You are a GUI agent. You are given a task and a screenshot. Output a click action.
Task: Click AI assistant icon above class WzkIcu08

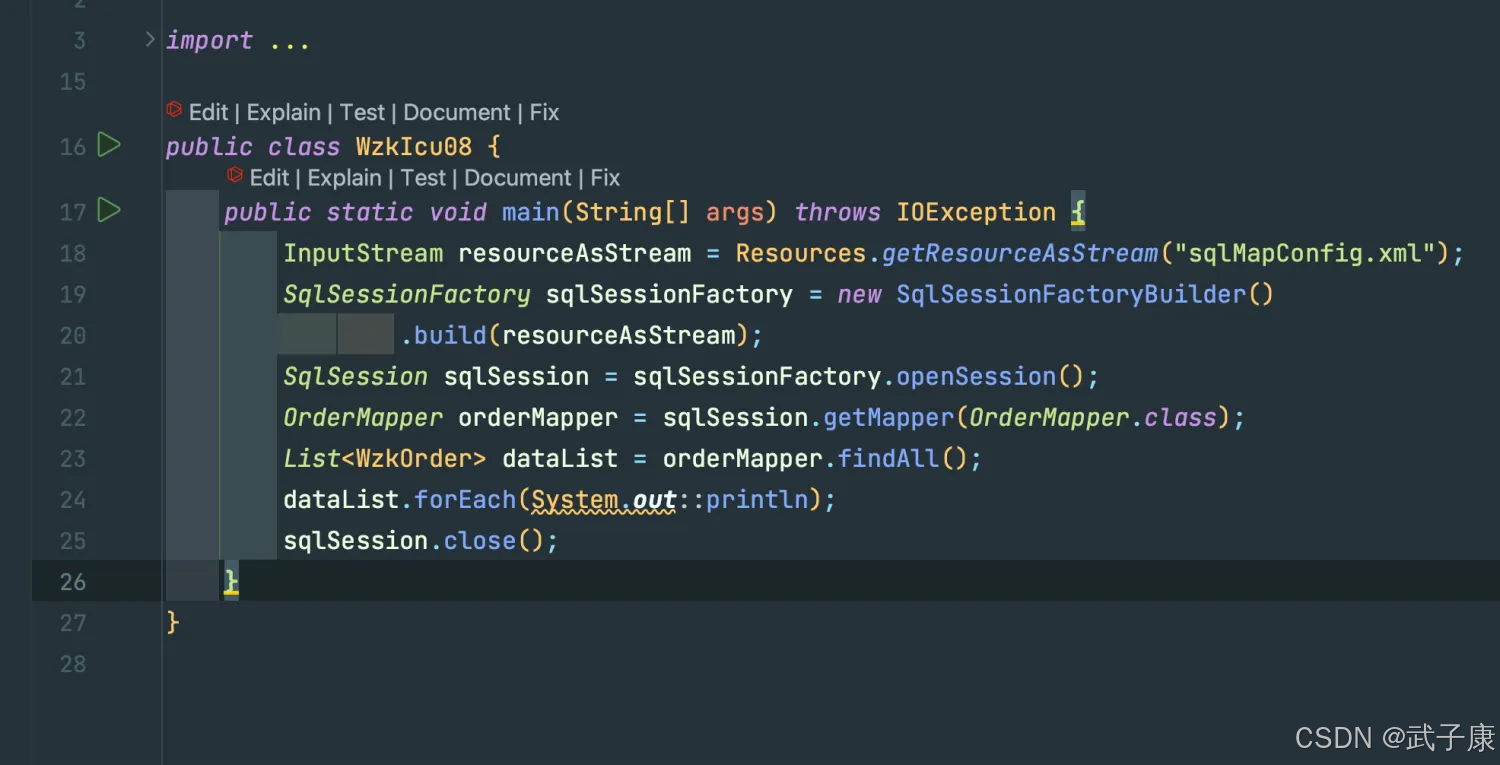click(174, 110)
